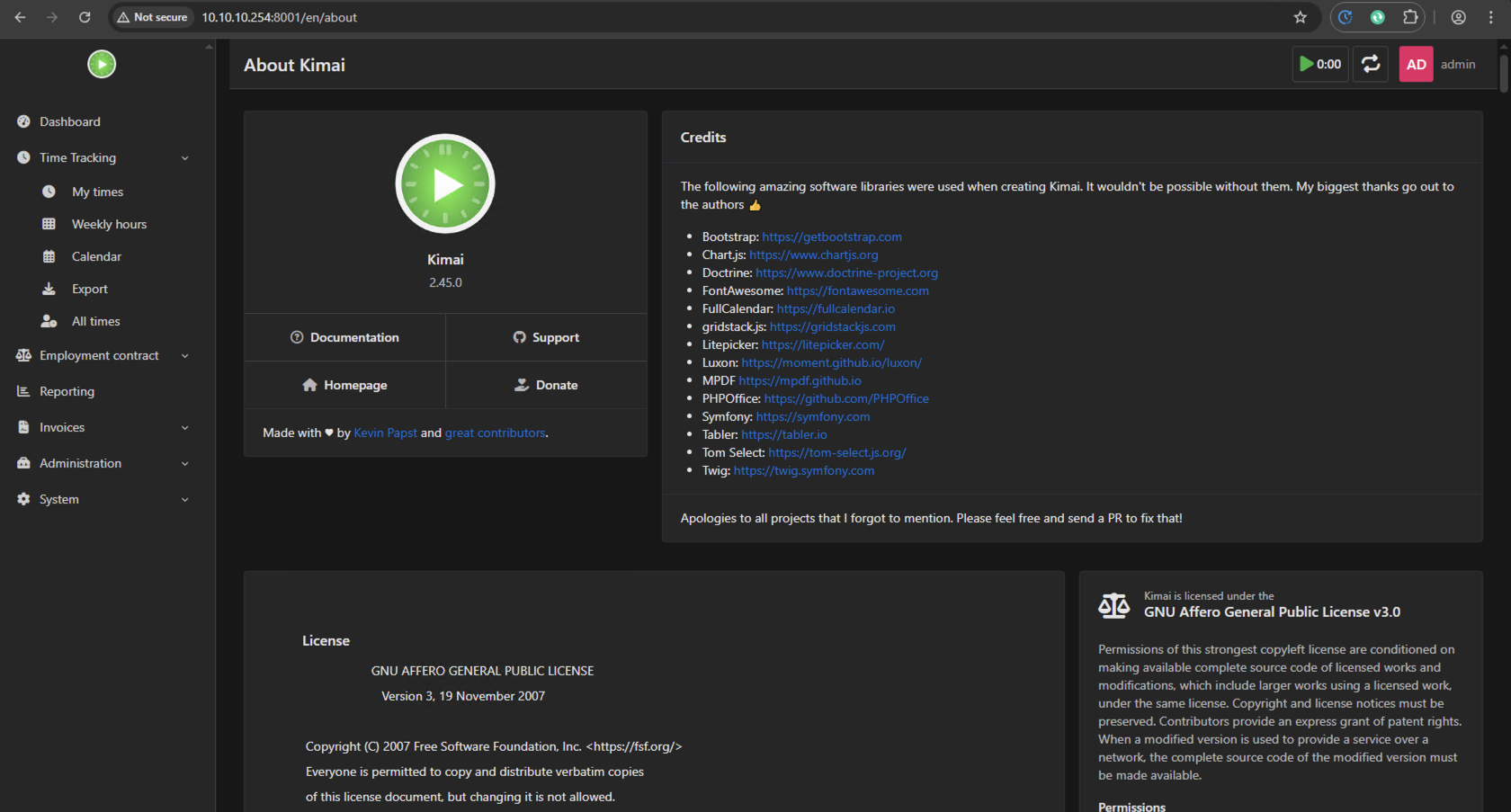Click the large Kimai logo on About card
Image resolution: width=1511 pixels, height=812 pixels.
click(x=445, y=183)
